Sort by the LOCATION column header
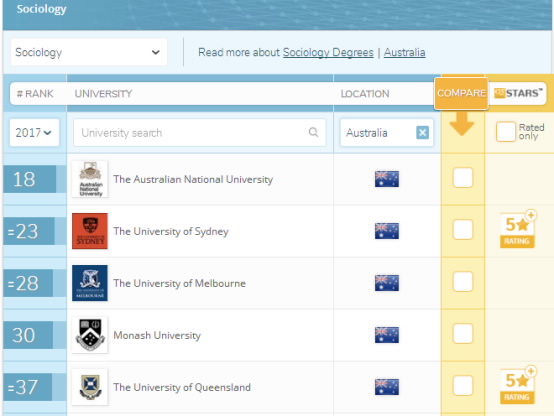Screen dimensions: 554x416 [365, 94]
